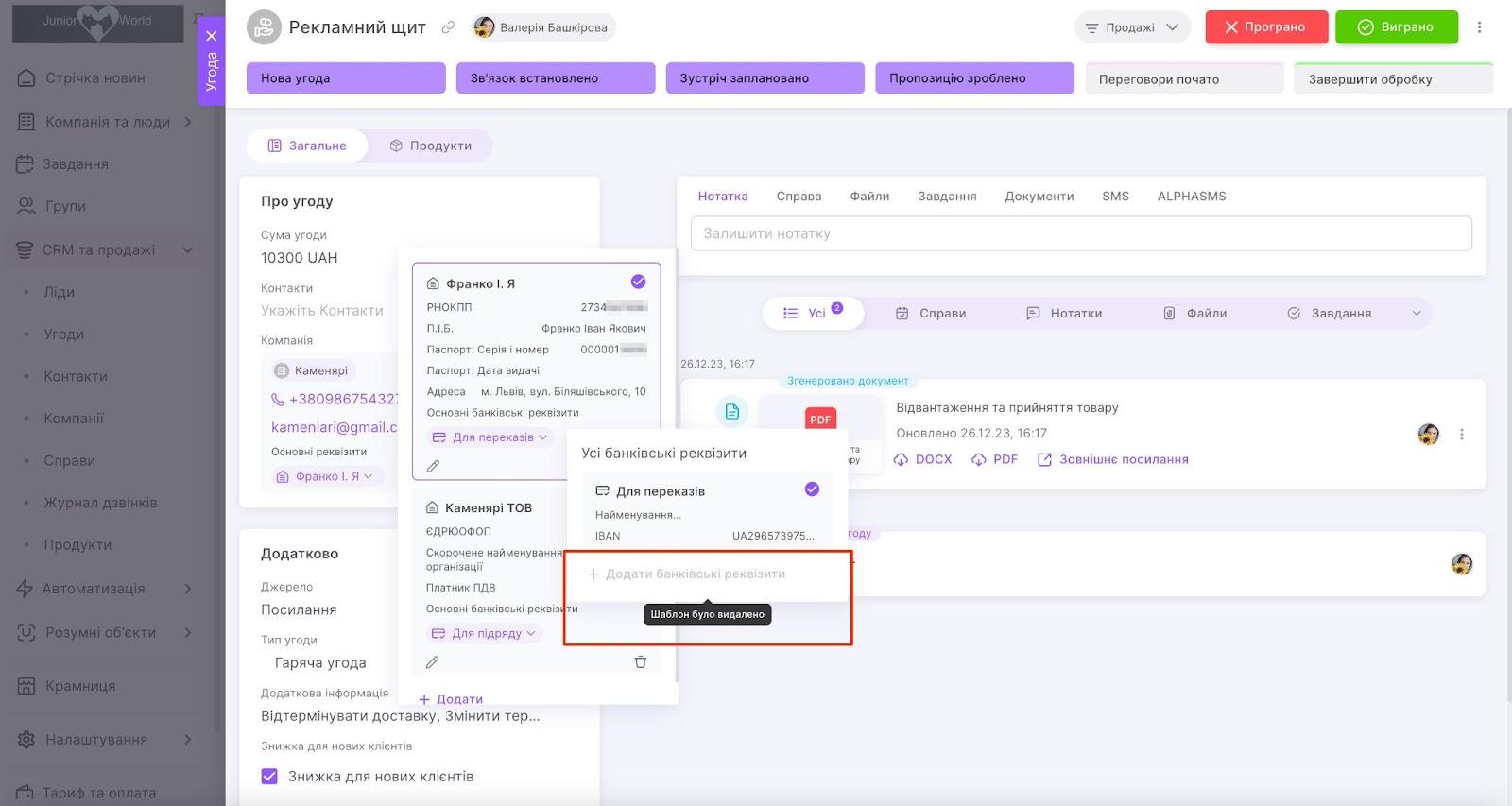Click the Валерія Башкірова assignee chip
This screenshot has height=806, width=1512.
543,27
